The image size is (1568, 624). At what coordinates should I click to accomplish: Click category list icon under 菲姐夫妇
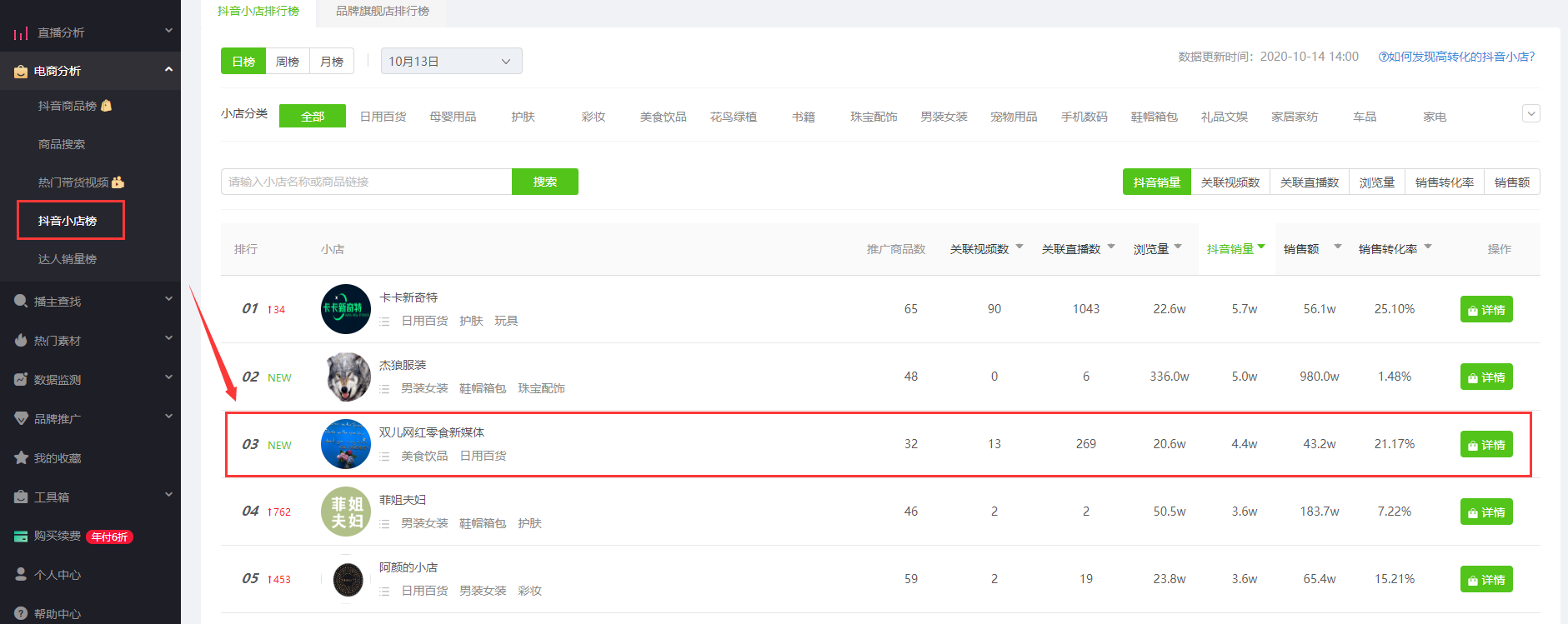click(x=384, y=524)
